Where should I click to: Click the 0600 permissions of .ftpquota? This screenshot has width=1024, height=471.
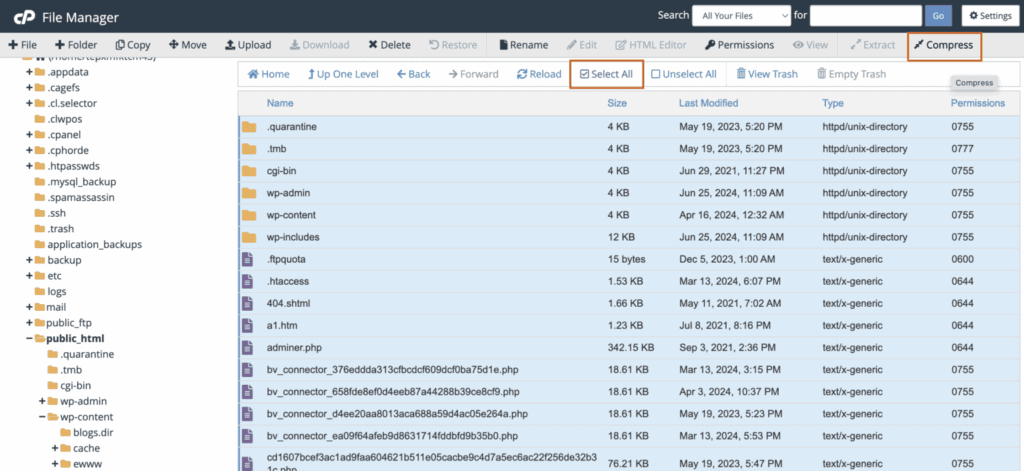tap(963, 259)
